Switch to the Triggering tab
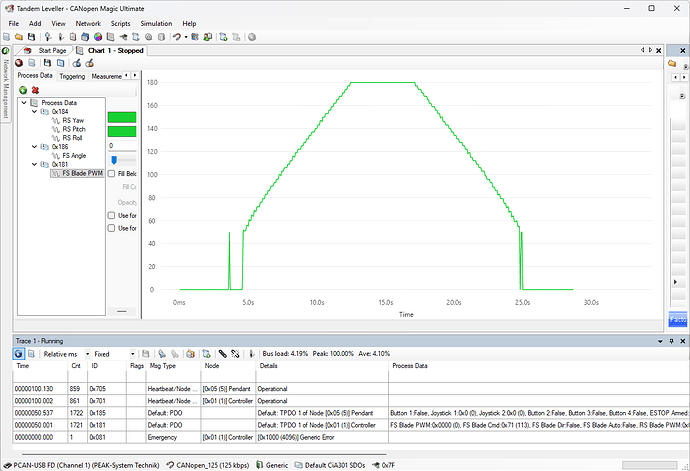Screen dimensions: 690x471 click(72, 76)
